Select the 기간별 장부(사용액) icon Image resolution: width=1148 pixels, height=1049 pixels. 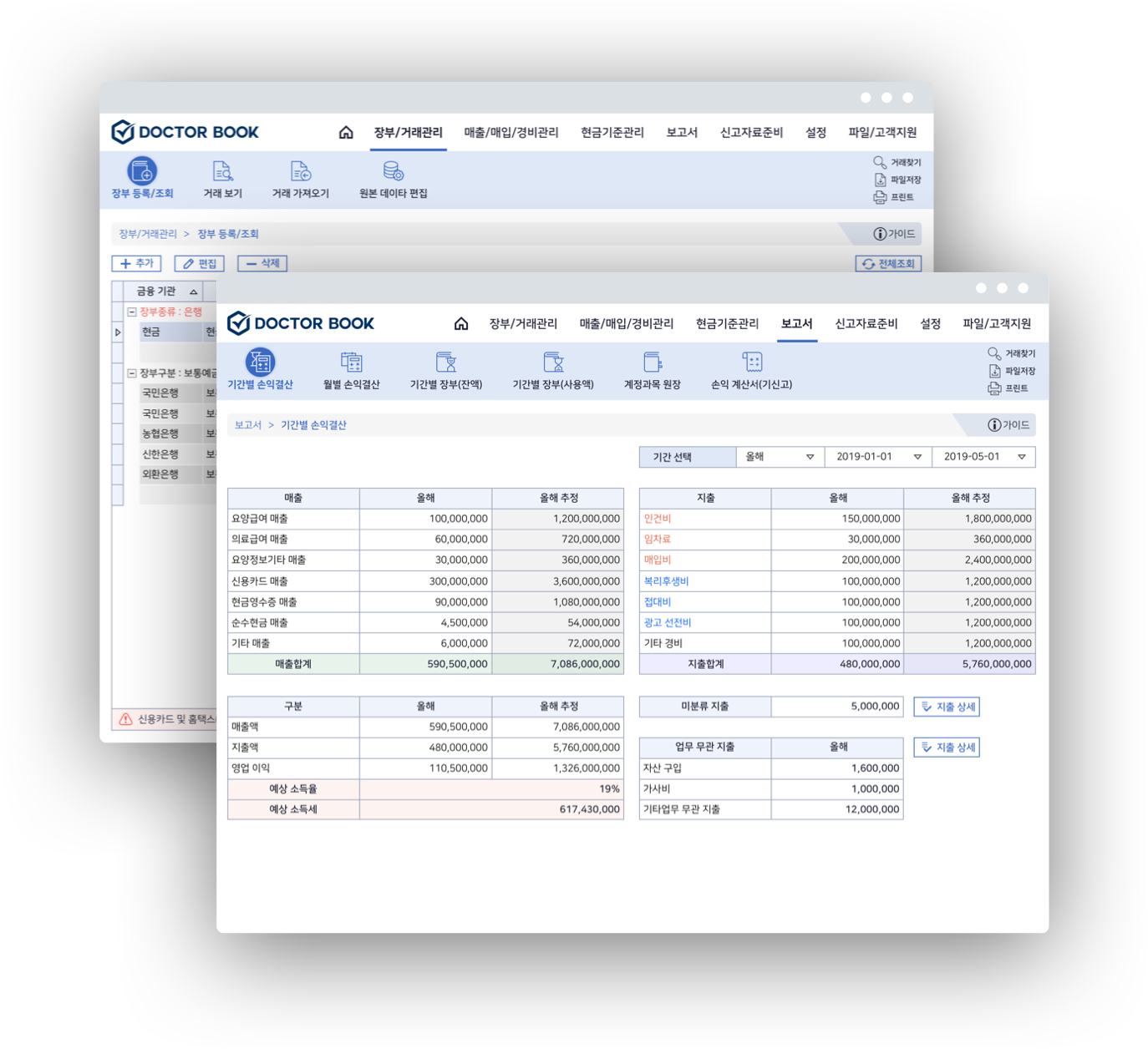[x=553, y=362]
